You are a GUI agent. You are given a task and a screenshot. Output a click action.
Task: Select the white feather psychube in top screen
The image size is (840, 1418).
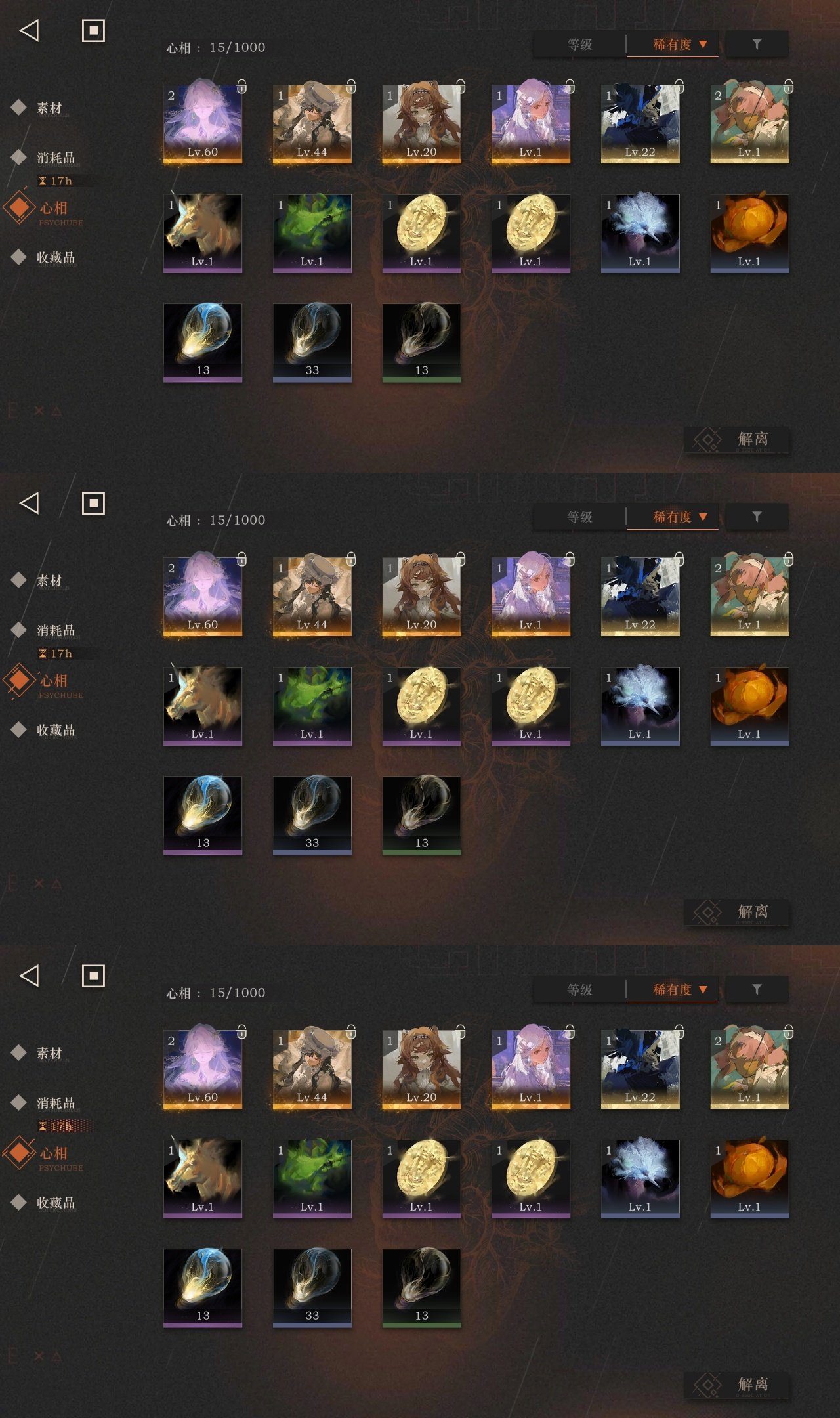(640, 233)
